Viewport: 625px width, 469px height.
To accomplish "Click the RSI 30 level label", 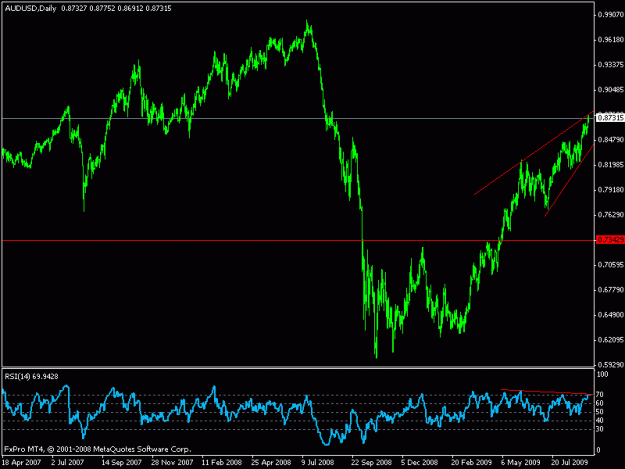I will coord(601,429).
